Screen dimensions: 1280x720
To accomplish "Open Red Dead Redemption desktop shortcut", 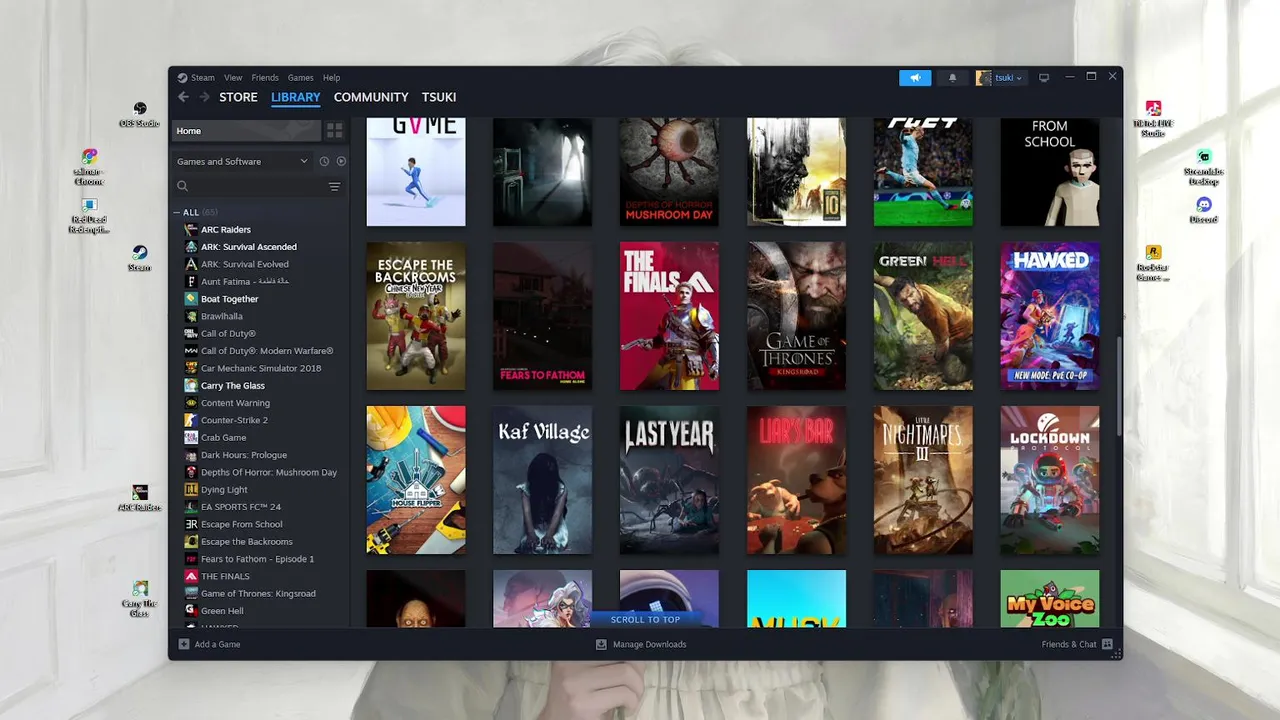I will pyautogui.click(x=89, y=216).
